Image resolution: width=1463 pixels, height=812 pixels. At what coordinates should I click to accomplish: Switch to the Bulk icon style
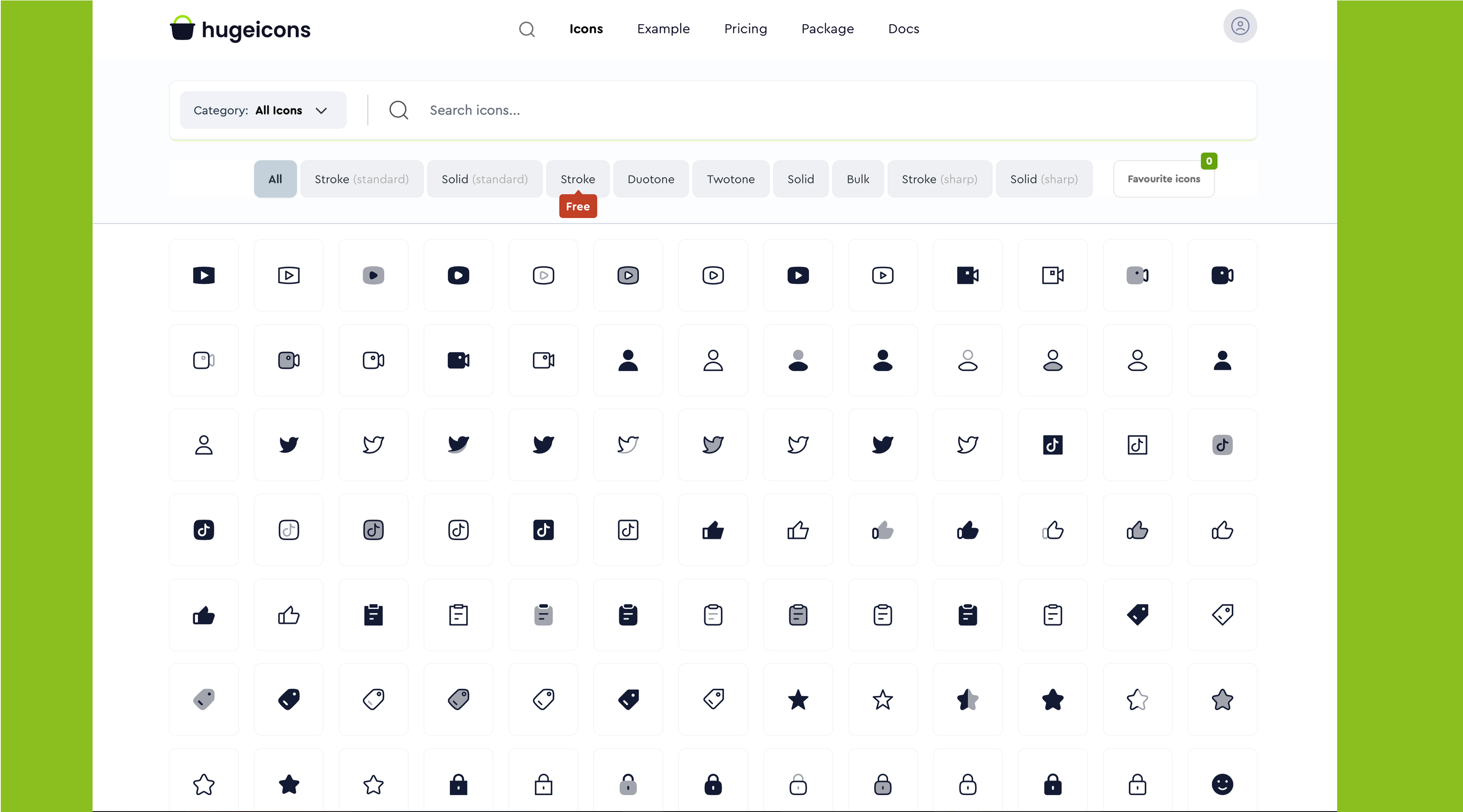pyautogui.click(x=858, y=179)
